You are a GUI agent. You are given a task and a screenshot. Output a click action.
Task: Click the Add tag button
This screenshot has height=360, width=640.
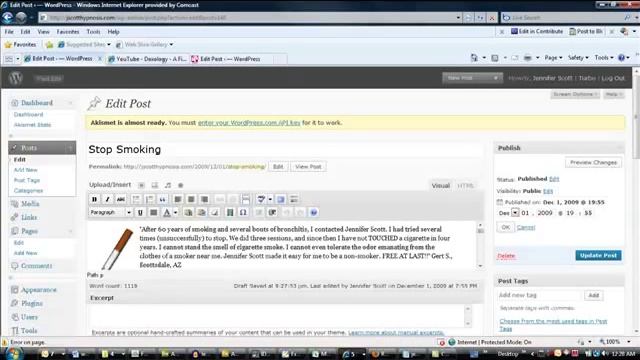pos(593,295)
